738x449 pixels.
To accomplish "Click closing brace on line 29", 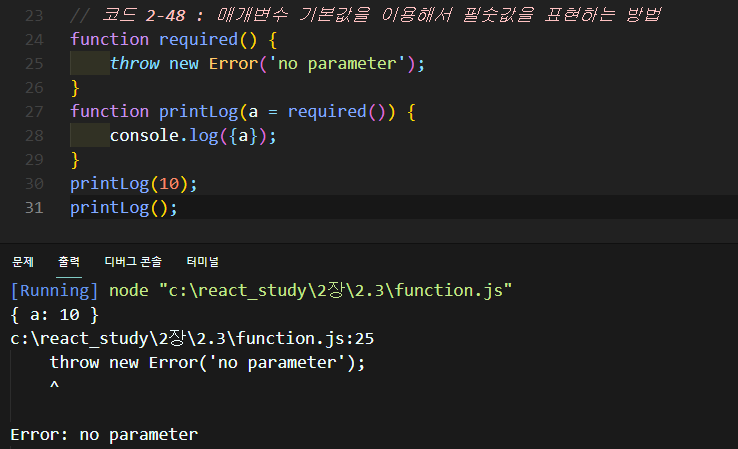I will [75, 160].
